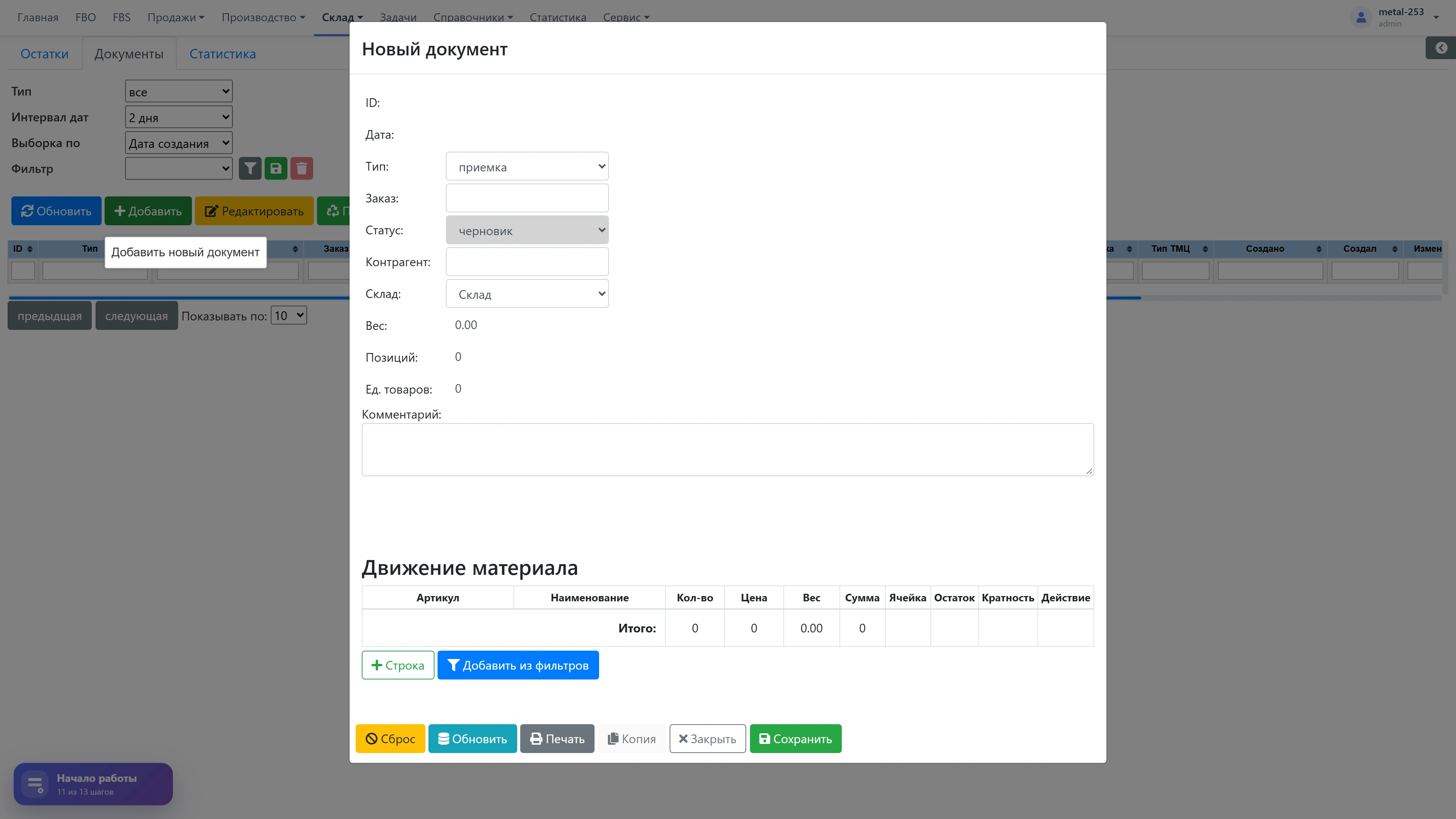Delete filter with the red trash icon
The image size is (1456, 819).
(302, 168)
